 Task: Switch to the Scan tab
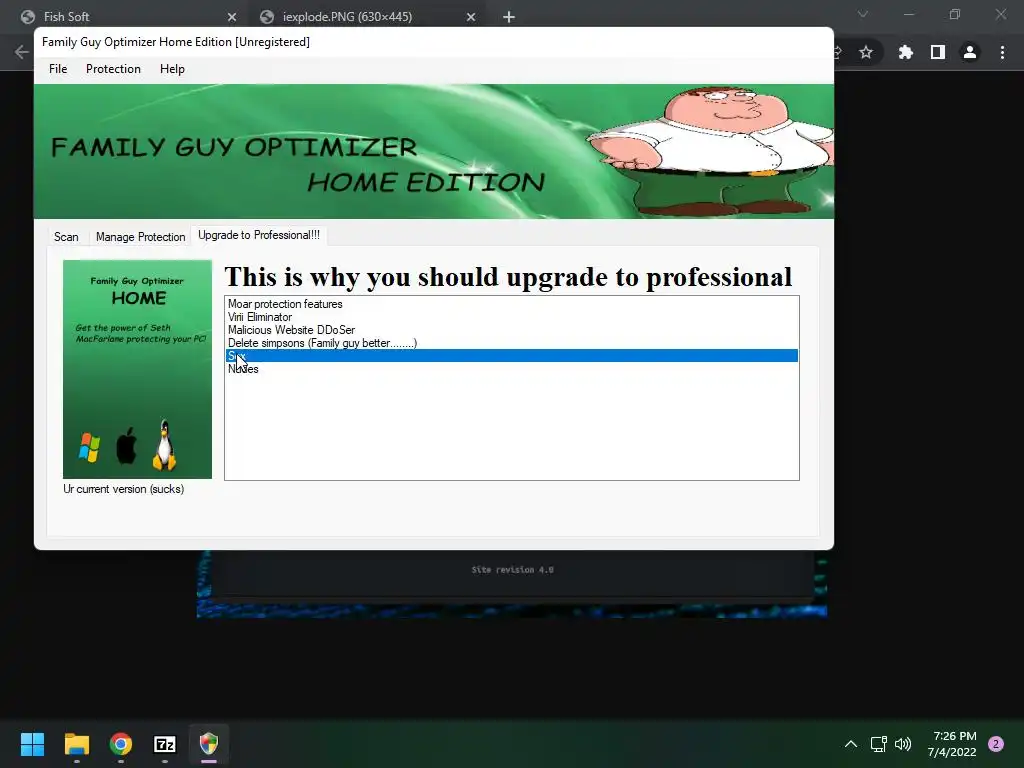[66, 236]
